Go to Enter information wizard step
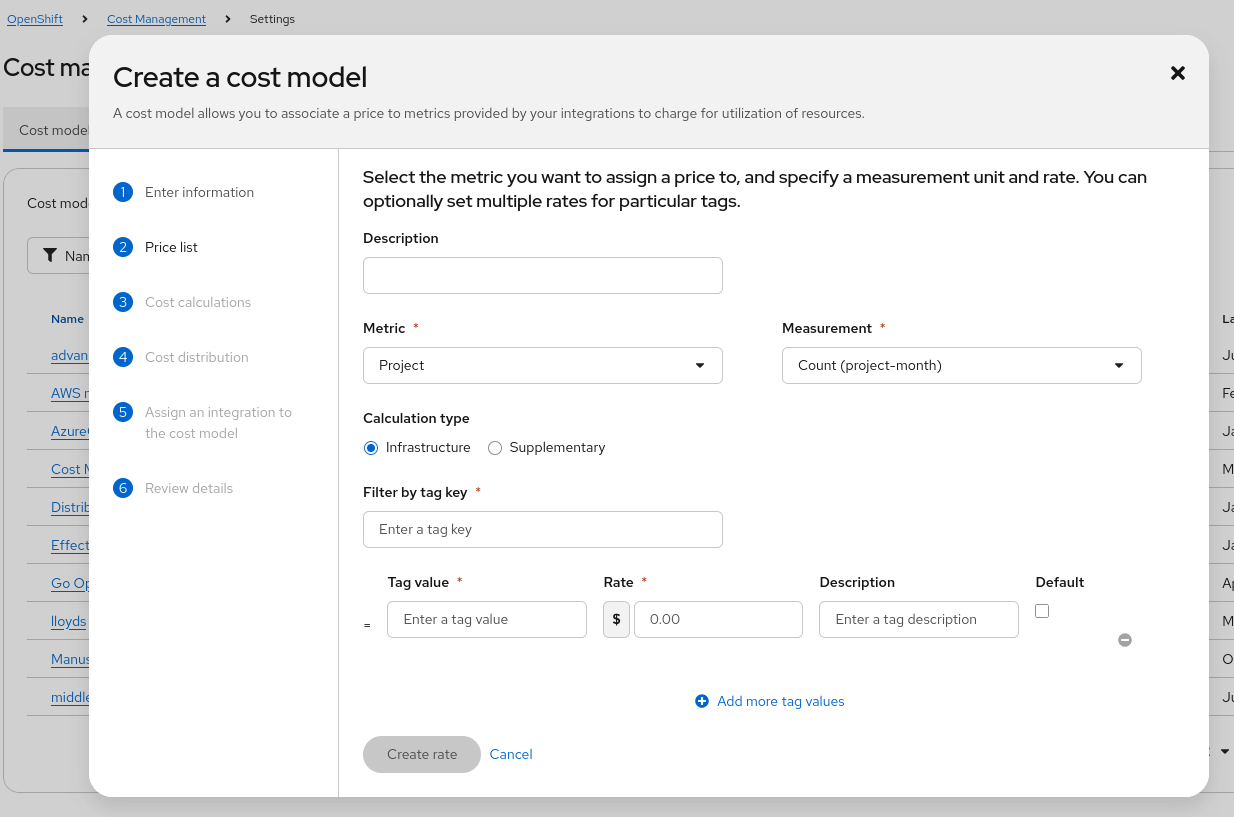Image resolution: width=1234 pixels, height=817 pixels. 199,192
